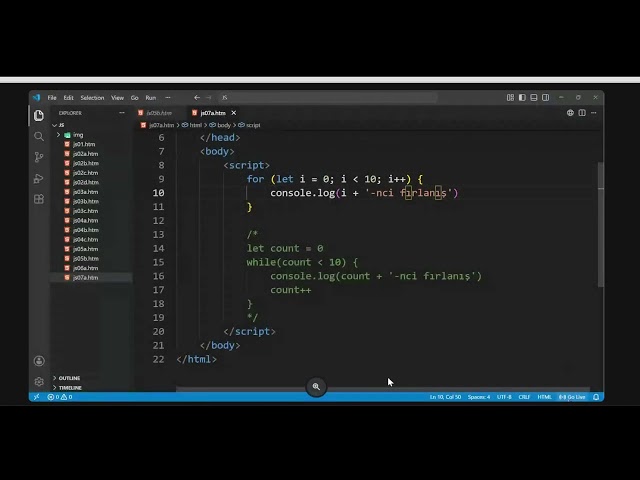Open the Selection menu

coord(92,98)
